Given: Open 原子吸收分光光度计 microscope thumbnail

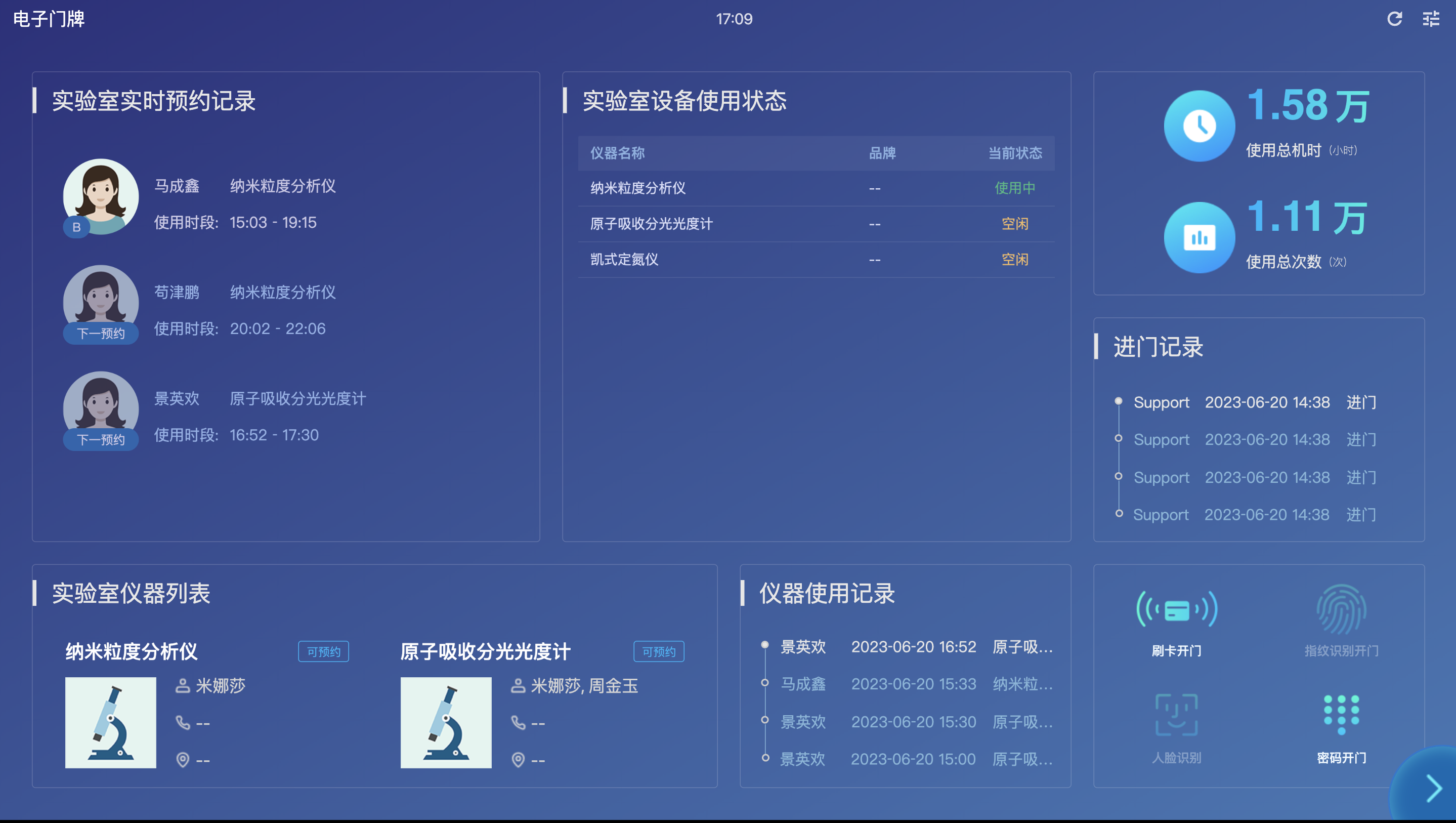Looking at the screenshot, I should [x=446, y=722].
